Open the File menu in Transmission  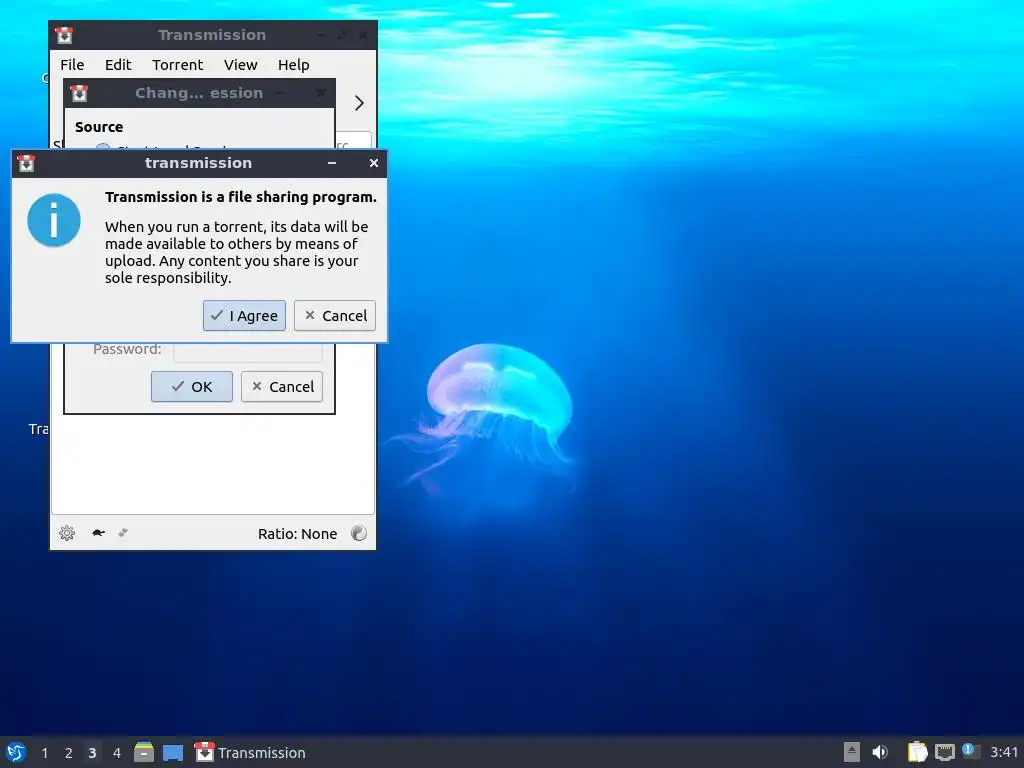click(x=72, y=65)
